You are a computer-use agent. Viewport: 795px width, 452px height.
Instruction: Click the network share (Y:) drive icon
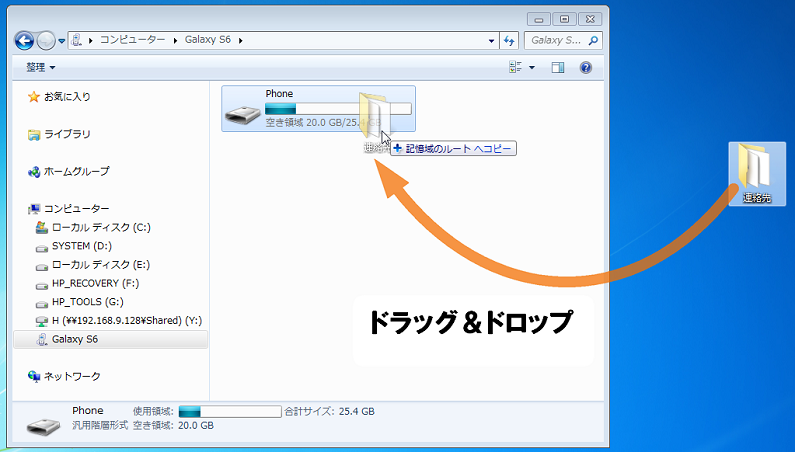(42, 322)
